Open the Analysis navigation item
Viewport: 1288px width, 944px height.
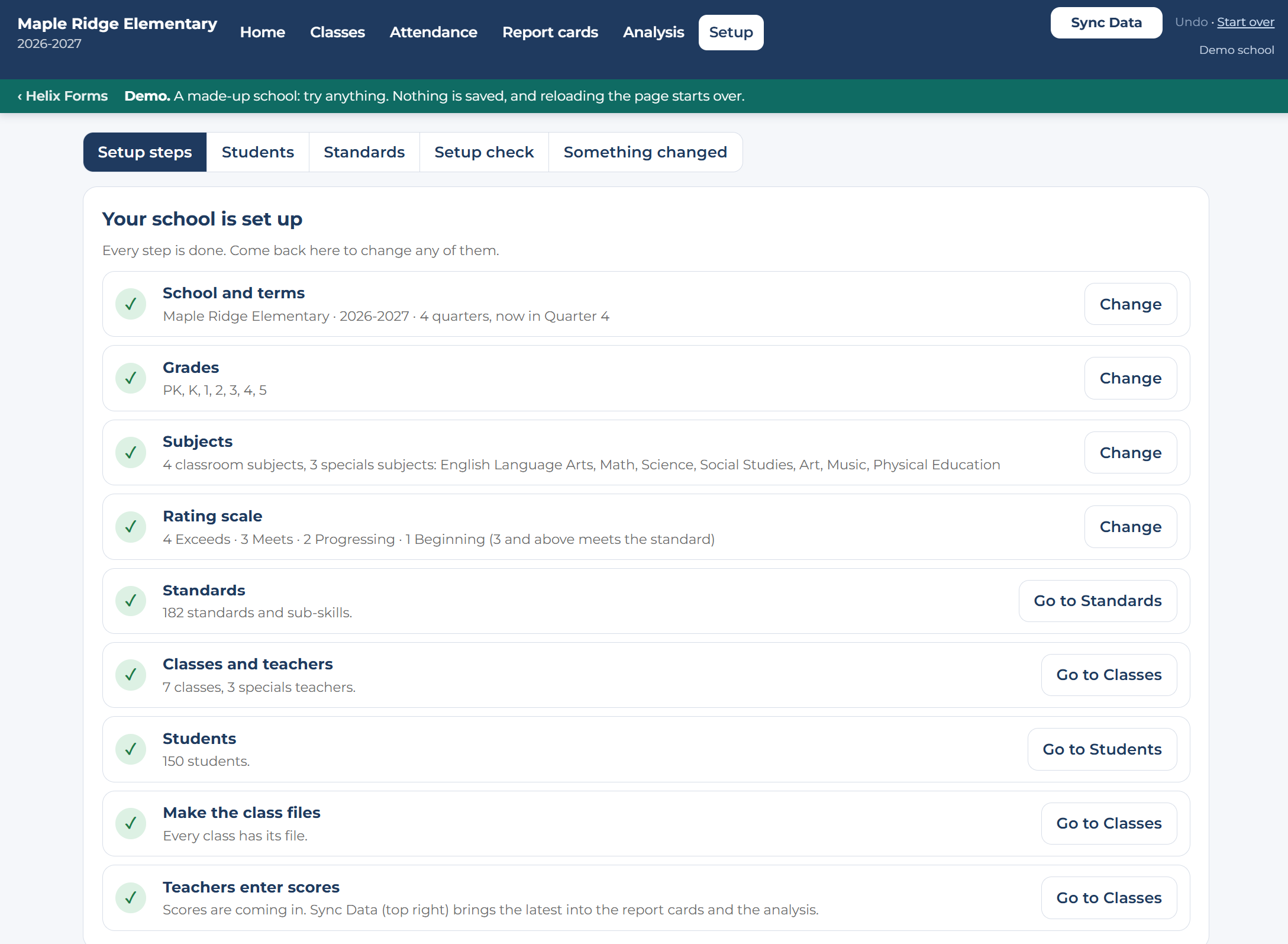coord(653,33)
